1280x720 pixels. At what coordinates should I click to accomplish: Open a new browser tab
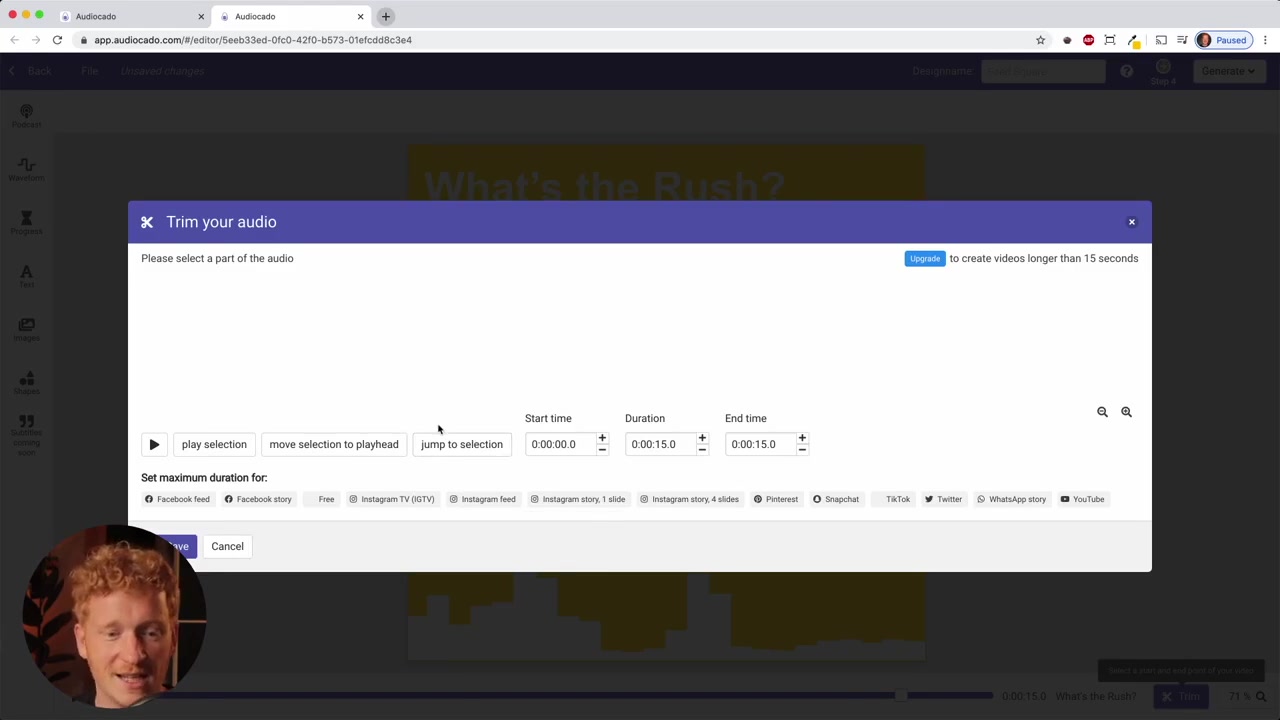pos(386,16)
